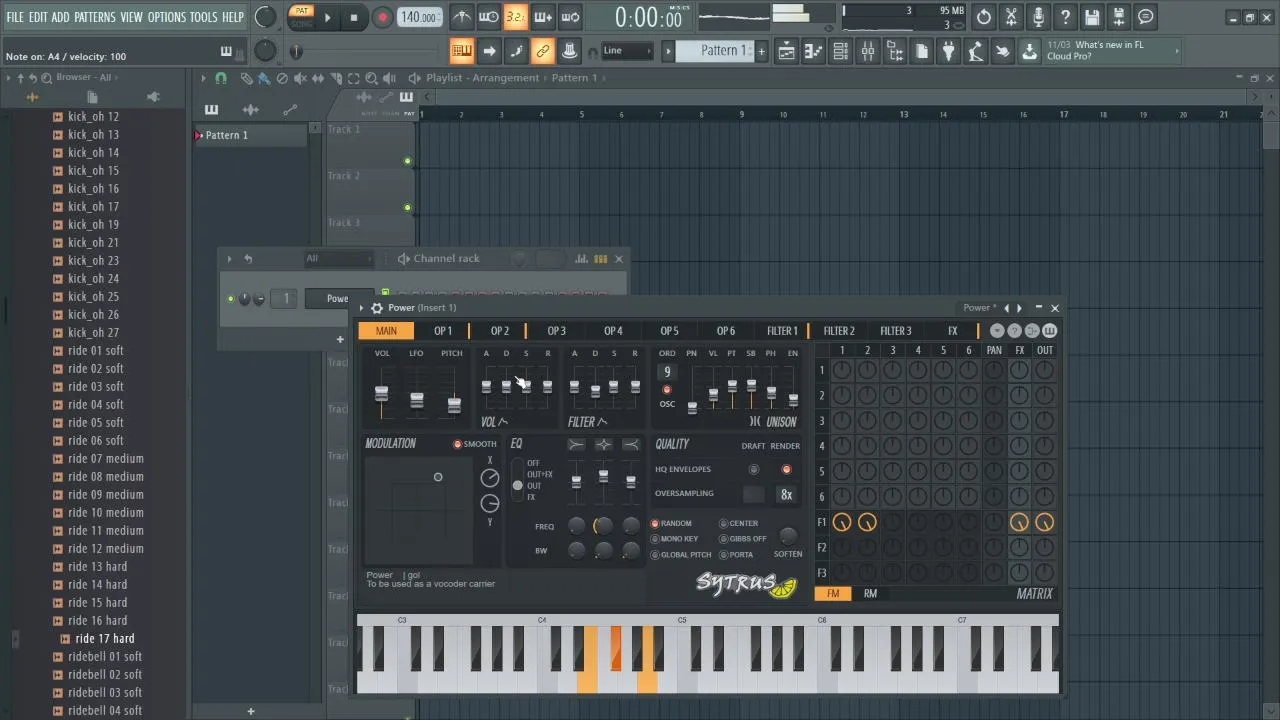Click the download content library icon
The width and height of the screenshot is (1280, 720).
[1029, 51]
